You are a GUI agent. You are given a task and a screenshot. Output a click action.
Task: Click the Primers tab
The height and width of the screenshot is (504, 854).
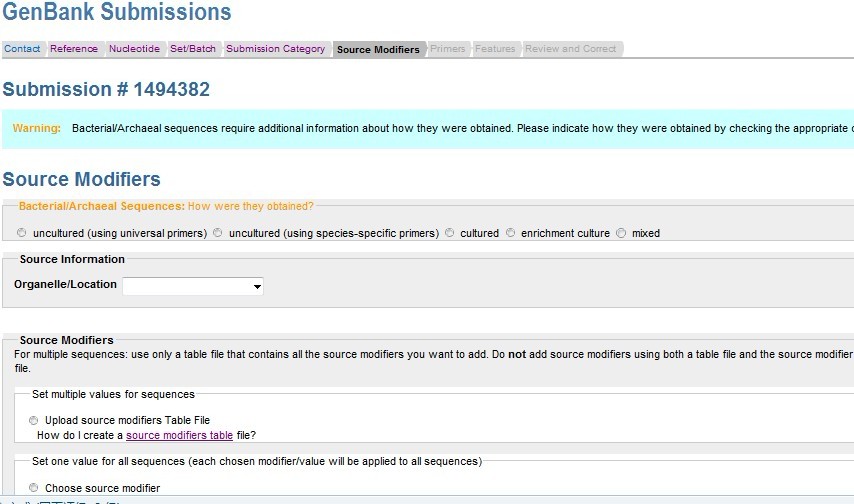click(448, 49)
